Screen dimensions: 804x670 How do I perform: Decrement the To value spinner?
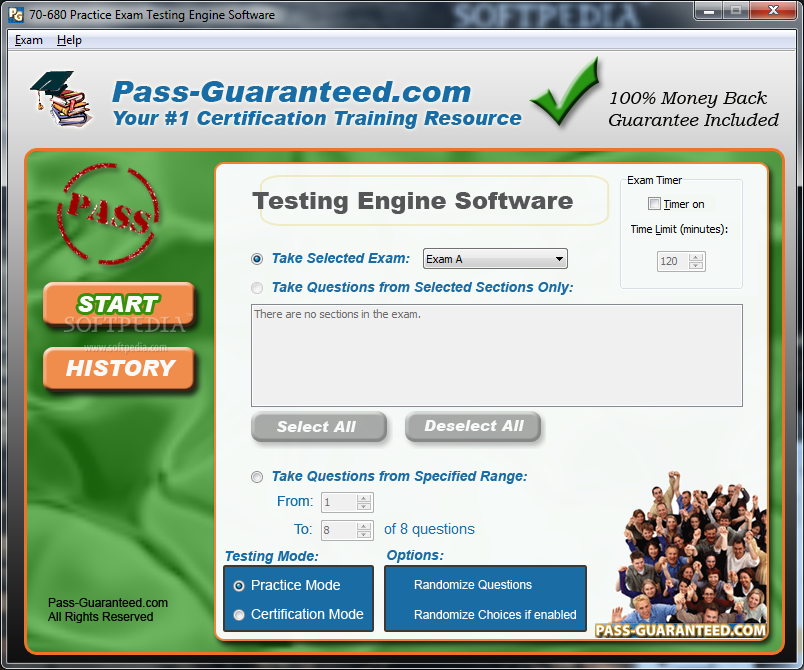pos(364,534)
